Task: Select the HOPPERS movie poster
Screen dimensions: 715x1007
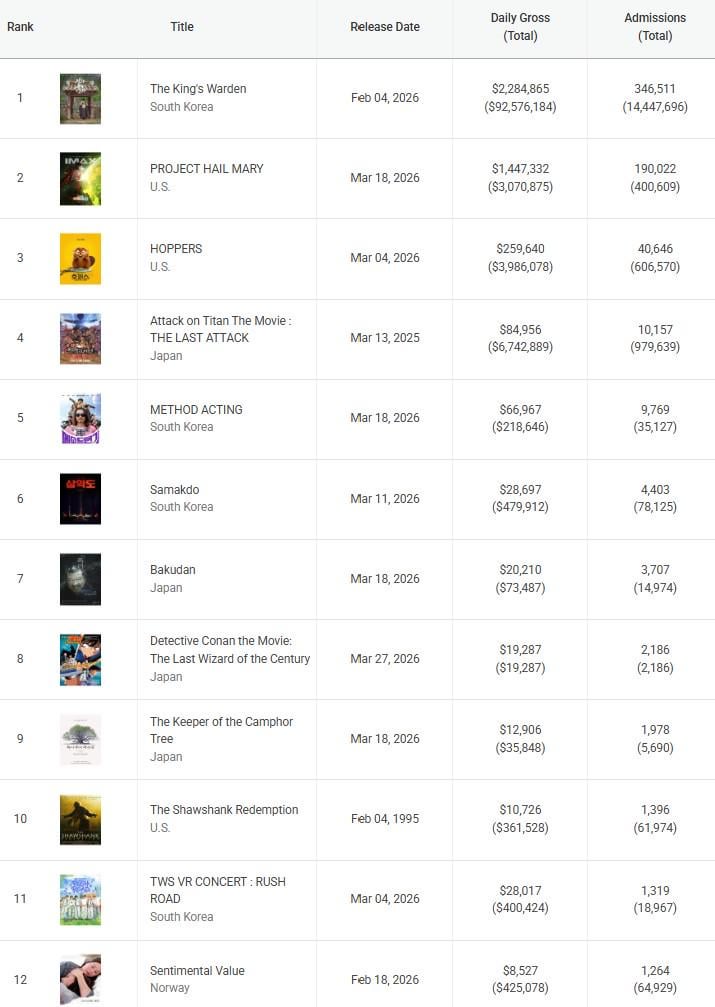Action: coord(80,258)
